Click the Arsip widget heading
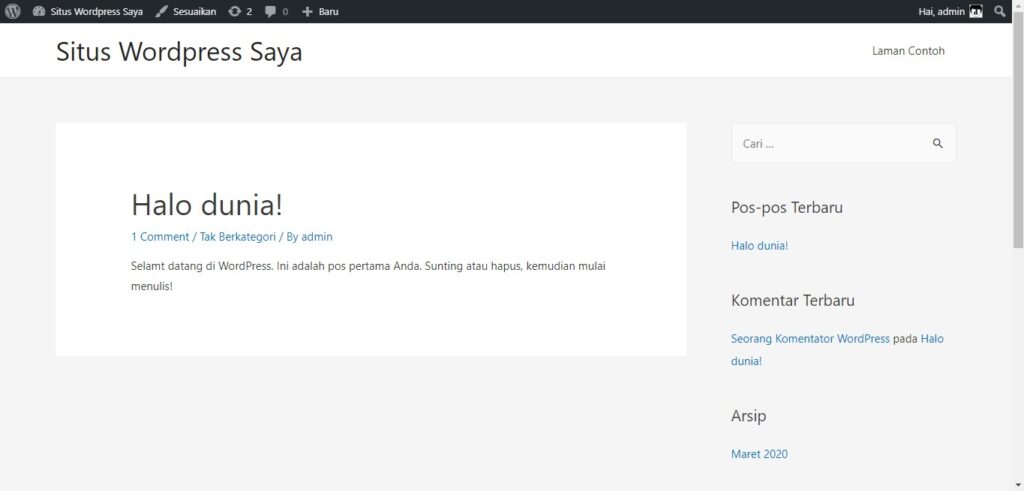 pos(748,416)
